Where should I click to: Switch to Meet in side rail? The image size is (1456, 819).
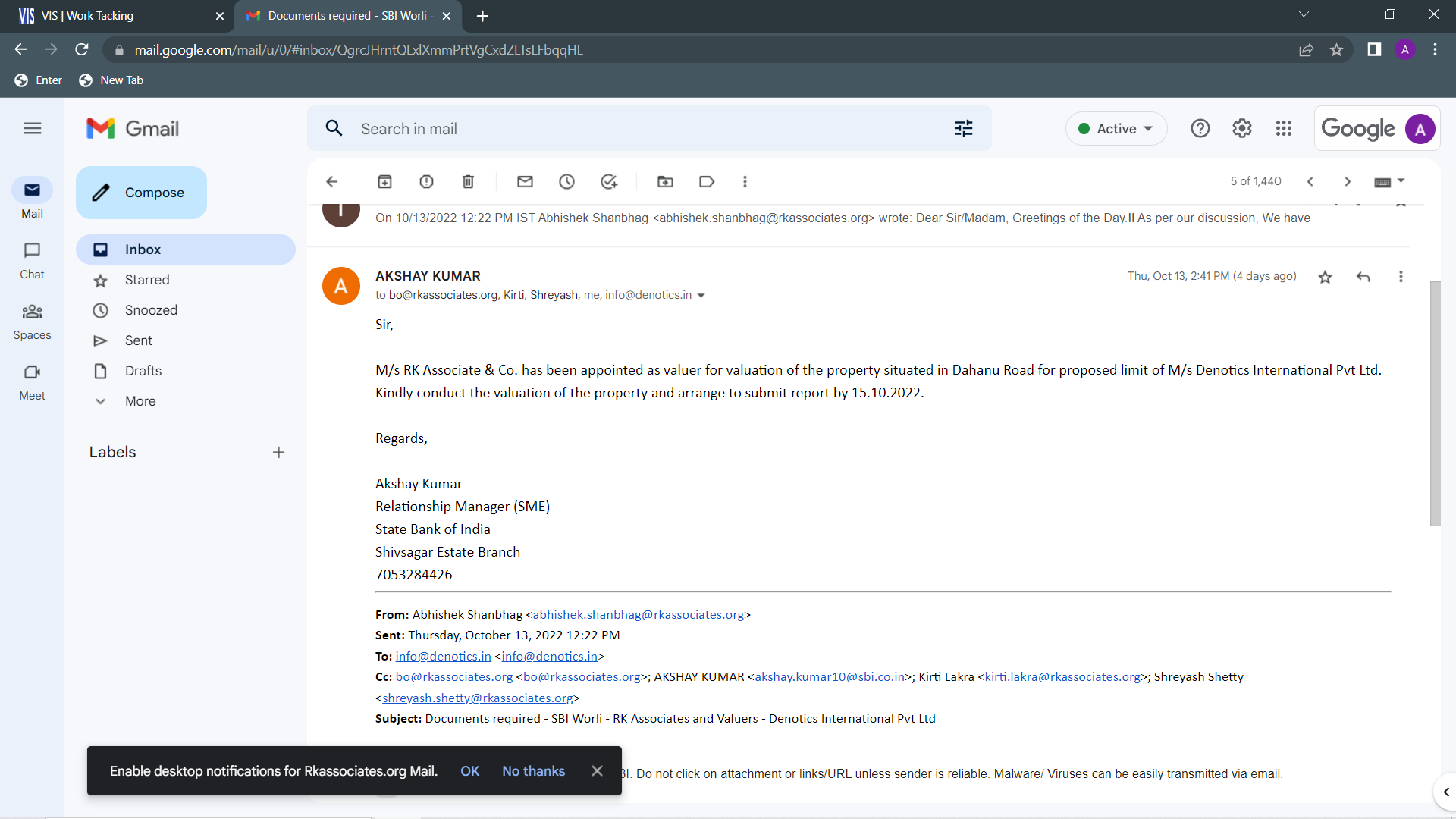pyautogui.click(x=32, y=381)
